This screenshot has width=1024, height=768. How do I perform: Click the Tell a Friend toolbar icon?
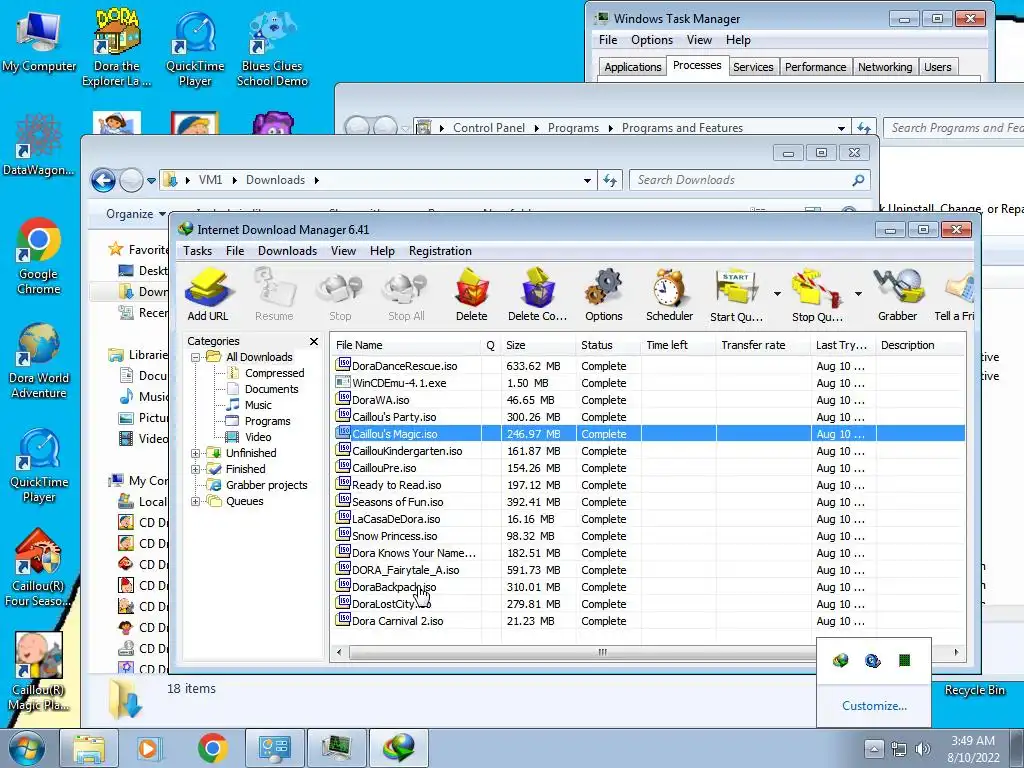954,295
